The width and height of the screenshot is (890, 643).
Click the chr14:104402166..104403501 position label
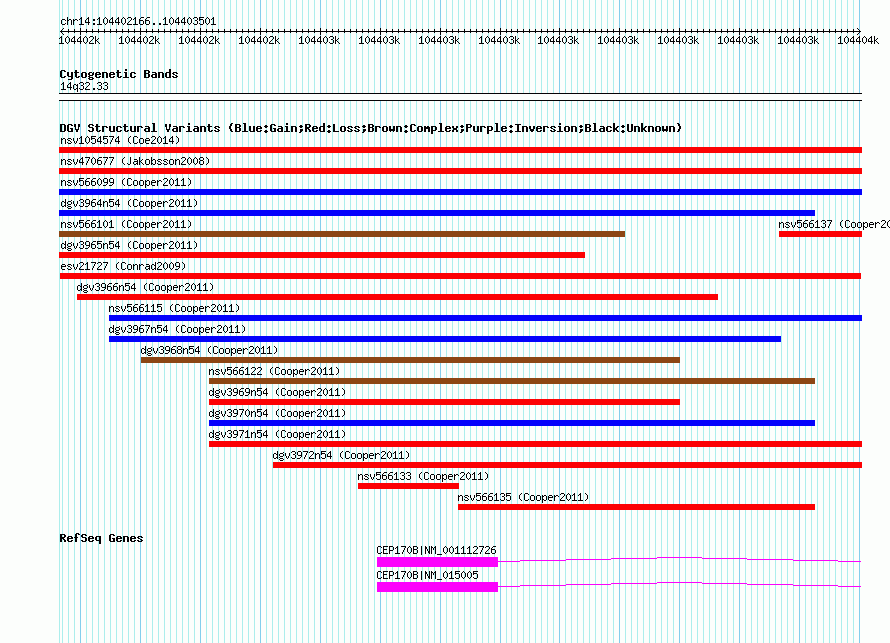[138, 22]
